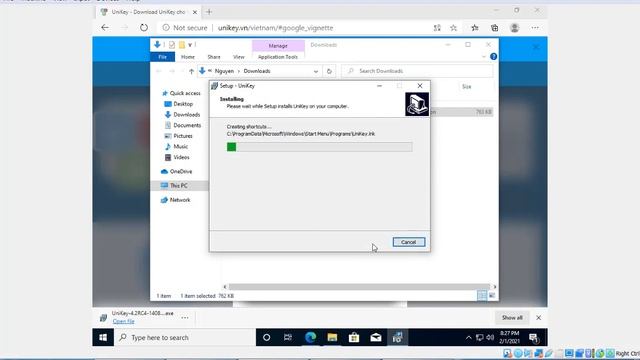Open Microsoft Store from taskbar
The height and width of the screenshot is (360, 640).
(x=354, y=338)
